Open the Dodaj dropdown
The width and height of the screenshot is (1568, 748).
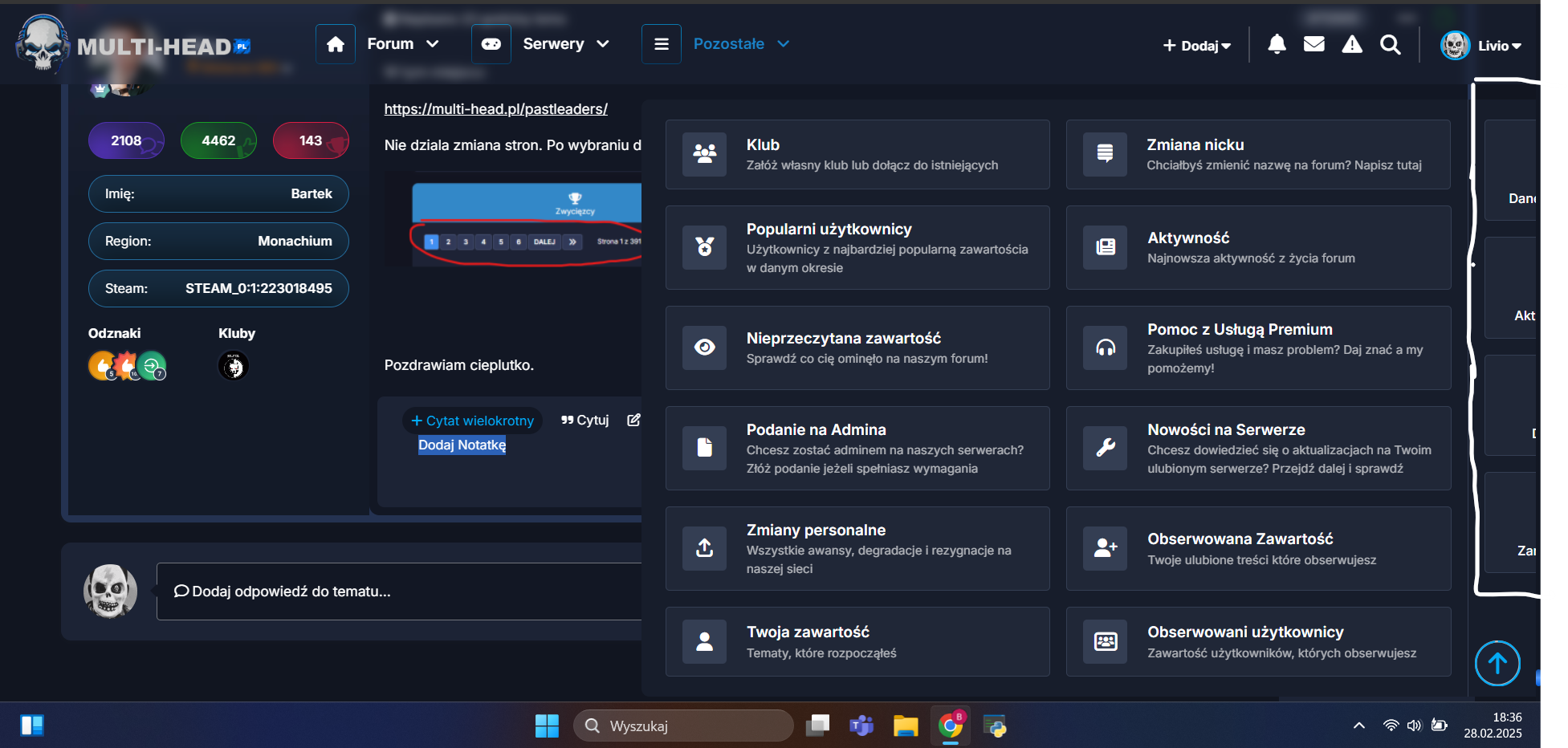[x=1197, y=46]
